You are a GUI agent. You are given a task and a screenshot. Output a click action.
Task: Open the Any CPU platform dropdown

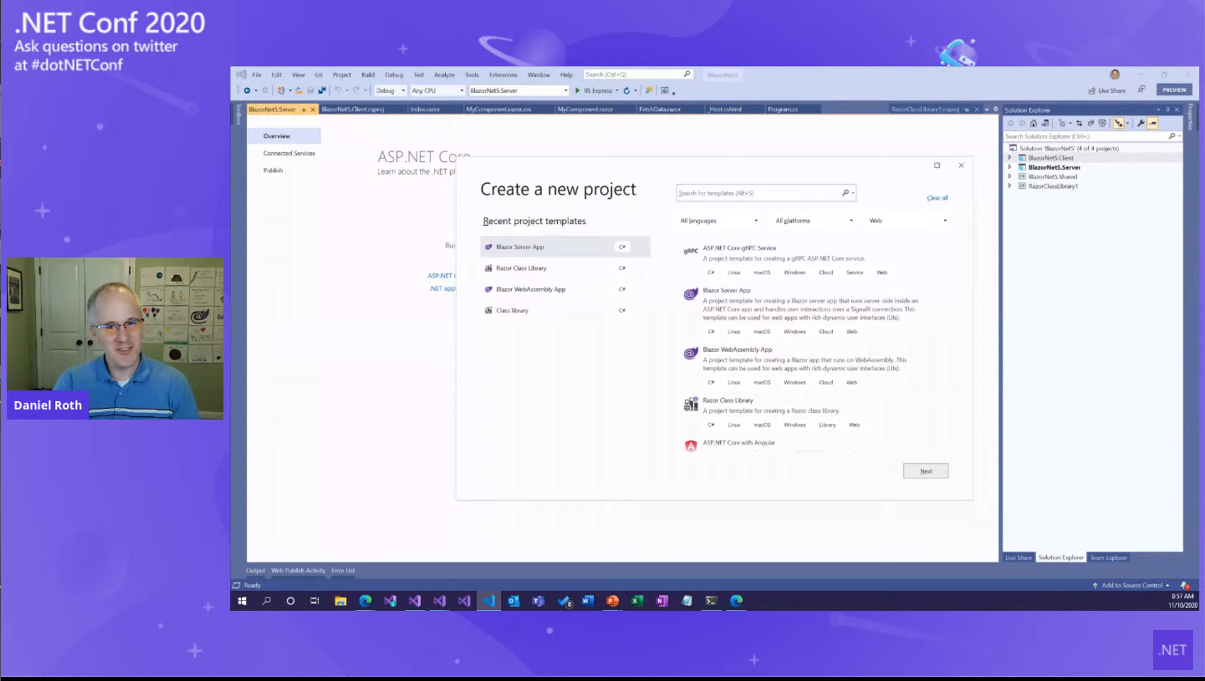click(438, 90)
